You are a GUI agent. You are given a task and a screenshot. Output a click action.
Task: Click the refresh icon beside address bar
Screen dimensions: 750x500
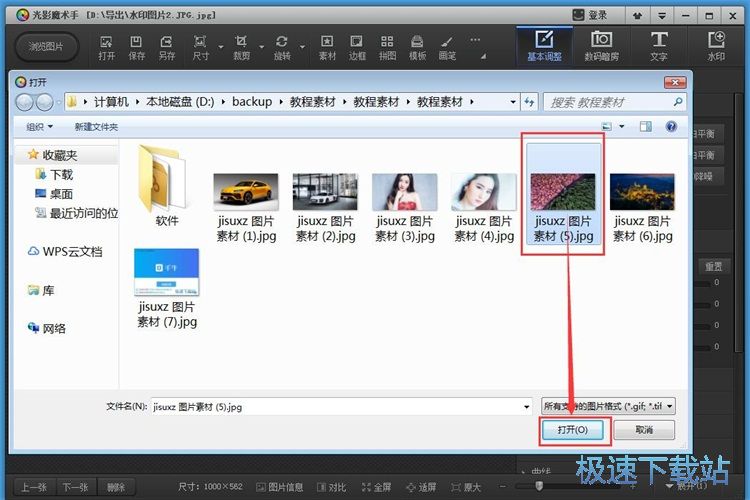tap(529, 102)
